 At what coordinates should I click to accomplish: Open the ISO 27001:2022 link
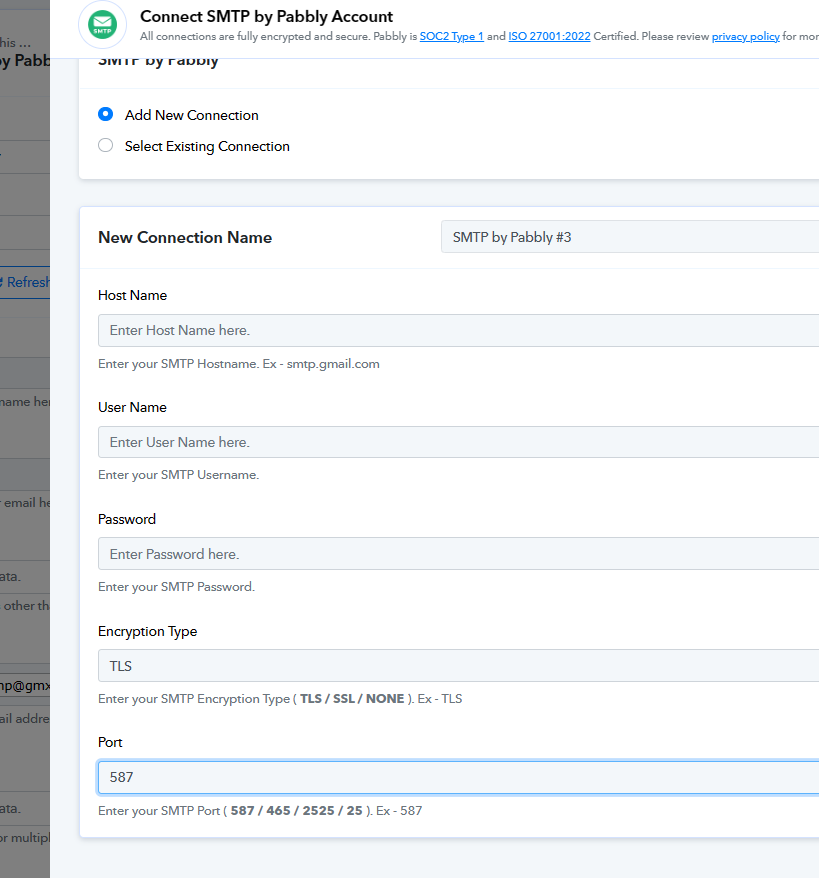[x=549, y=36]
